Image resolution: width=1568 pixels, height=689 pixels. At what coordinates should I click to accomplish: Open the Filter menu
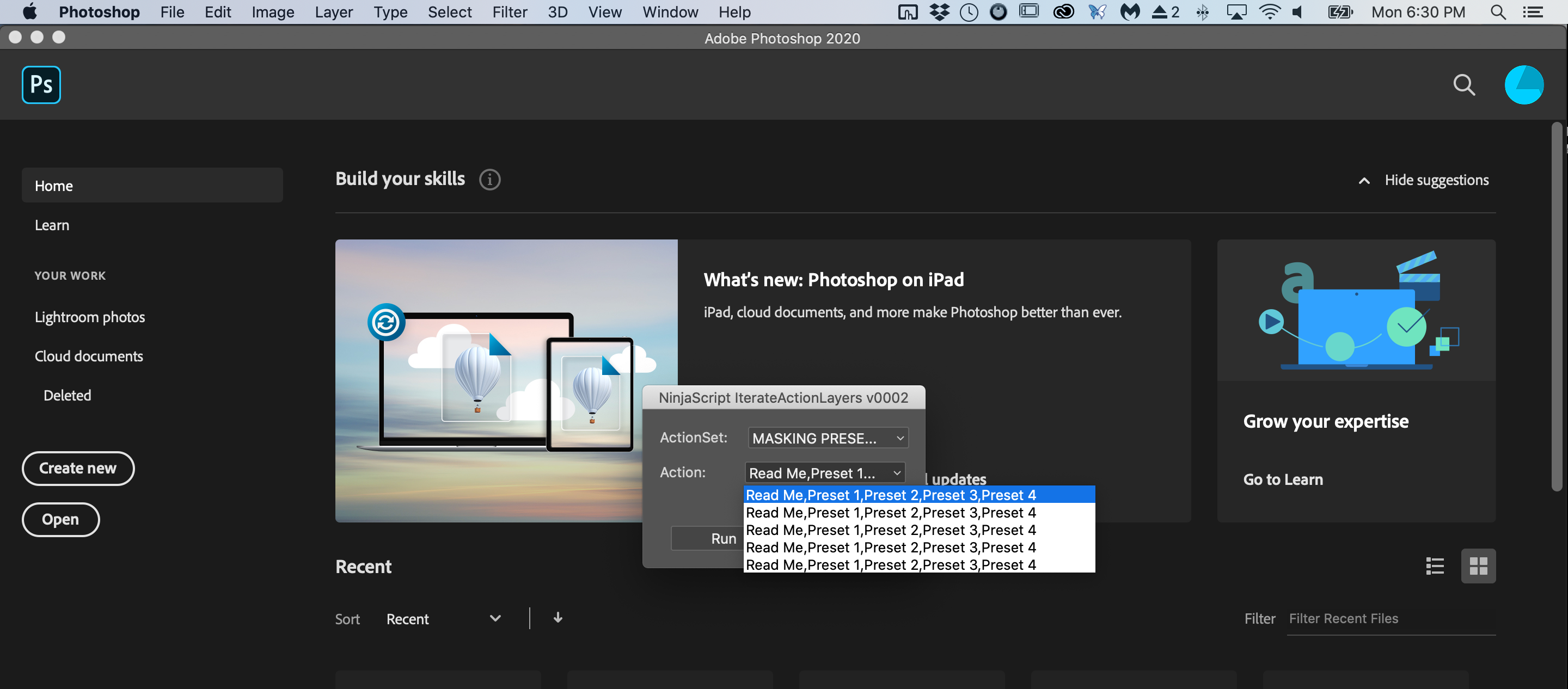tap(509, 11)
